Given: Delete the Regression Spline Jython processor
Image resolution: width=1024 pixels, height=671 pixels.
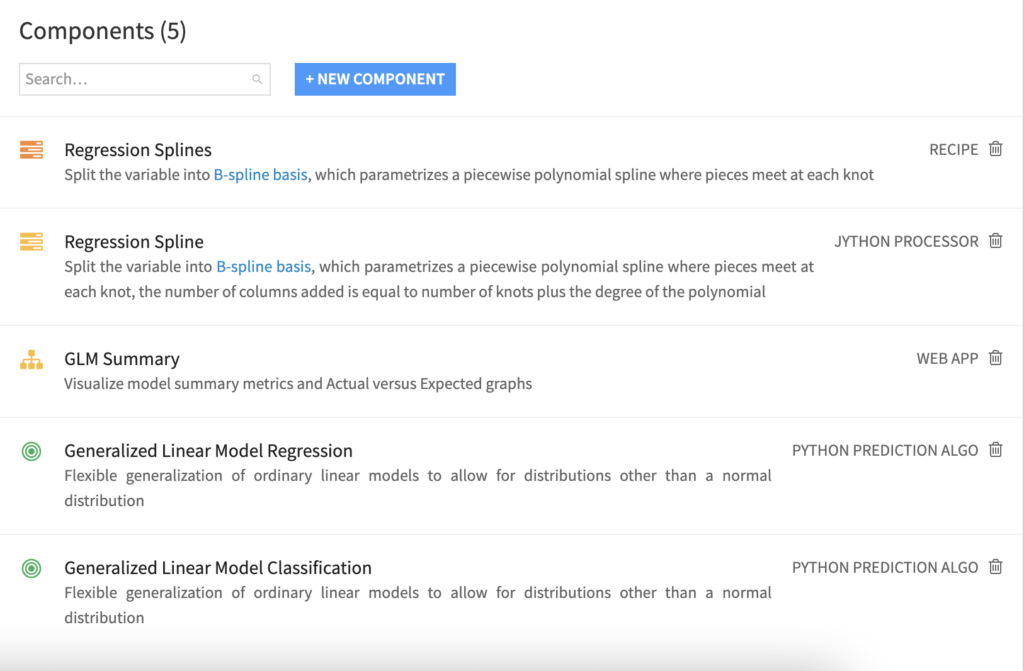Looking at the screenshot, I should pyautogui.click(x=995, y=241).
